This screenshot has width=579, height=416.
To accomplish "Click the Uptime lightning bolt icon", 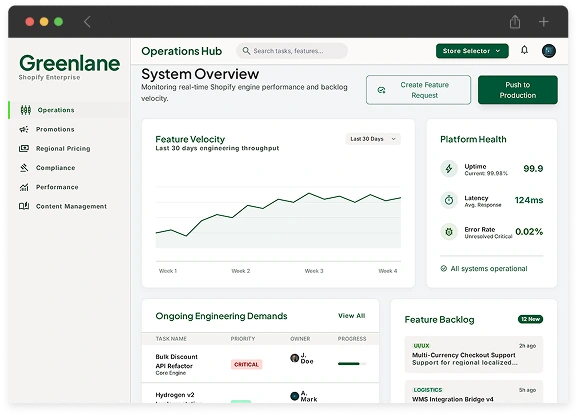I will point(449,169).
